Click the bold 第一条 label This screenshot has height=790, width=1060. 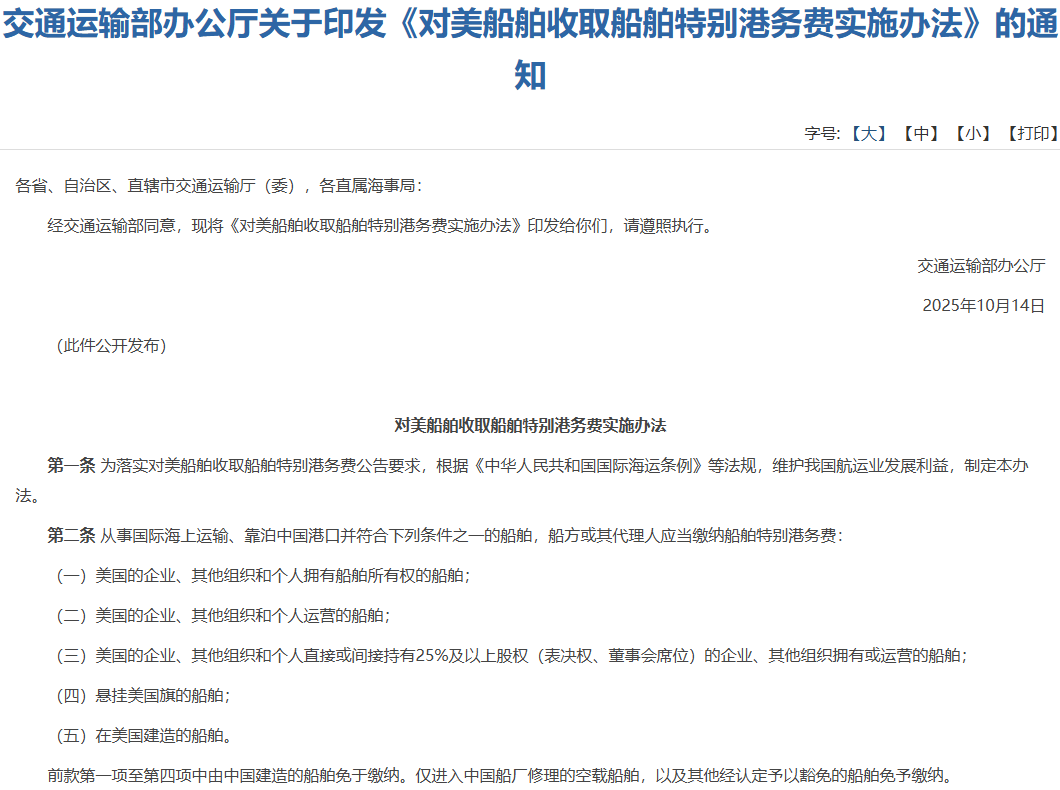pos(71,465)
